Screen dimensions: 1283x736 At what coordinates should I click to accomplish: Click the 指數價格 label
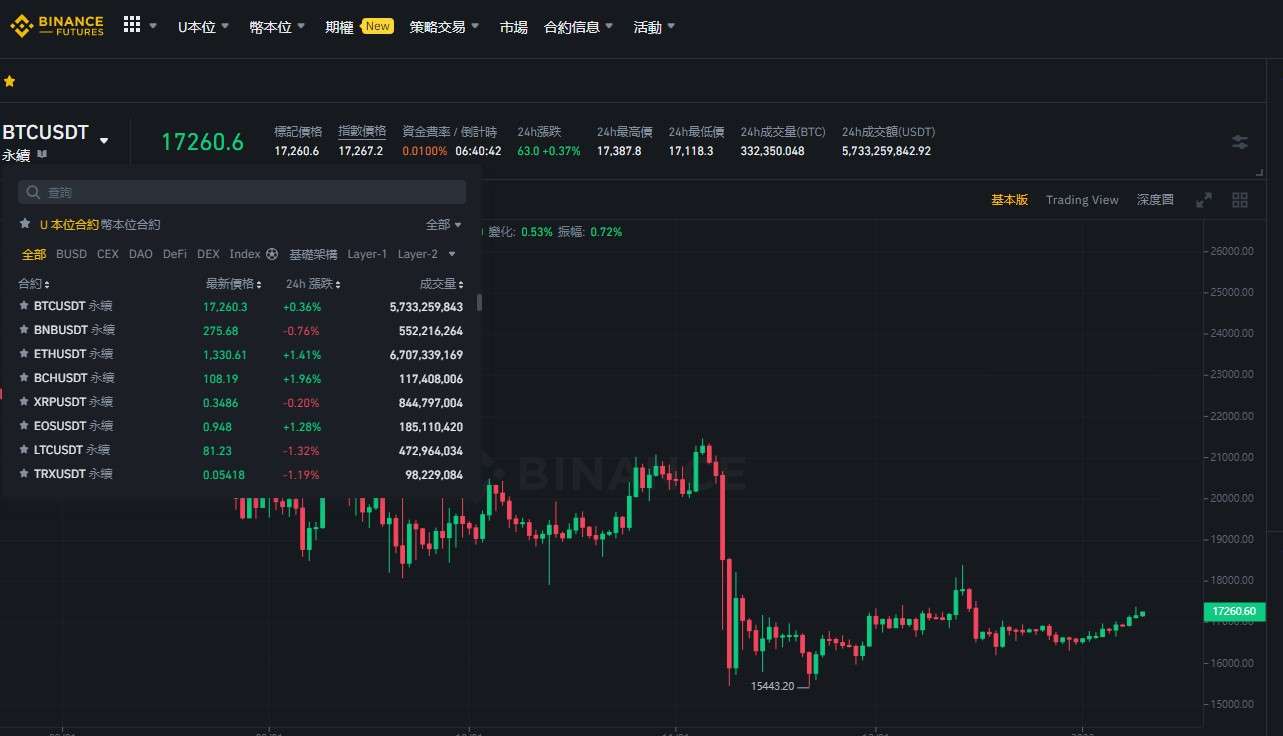pyautogui.click(x=362, y=132)
